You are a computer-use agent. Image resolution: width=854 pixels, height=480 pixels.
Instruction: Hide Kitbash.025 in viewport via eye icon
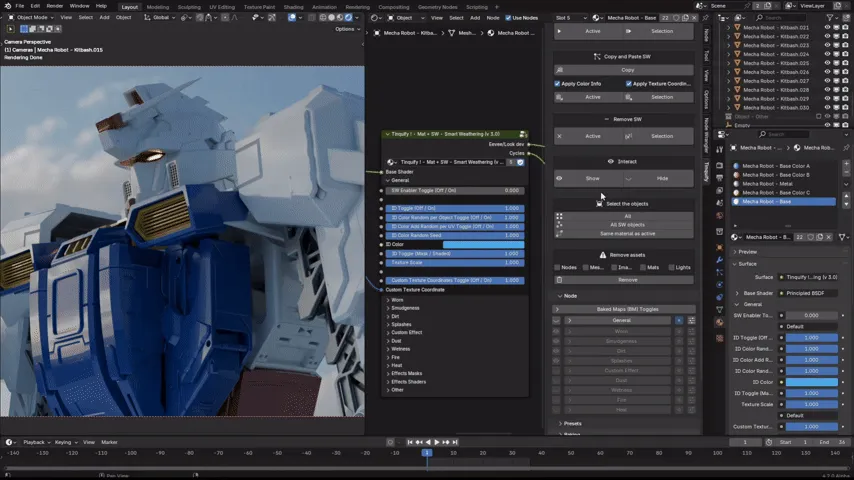pyautogui.click(x=827, y=63)
